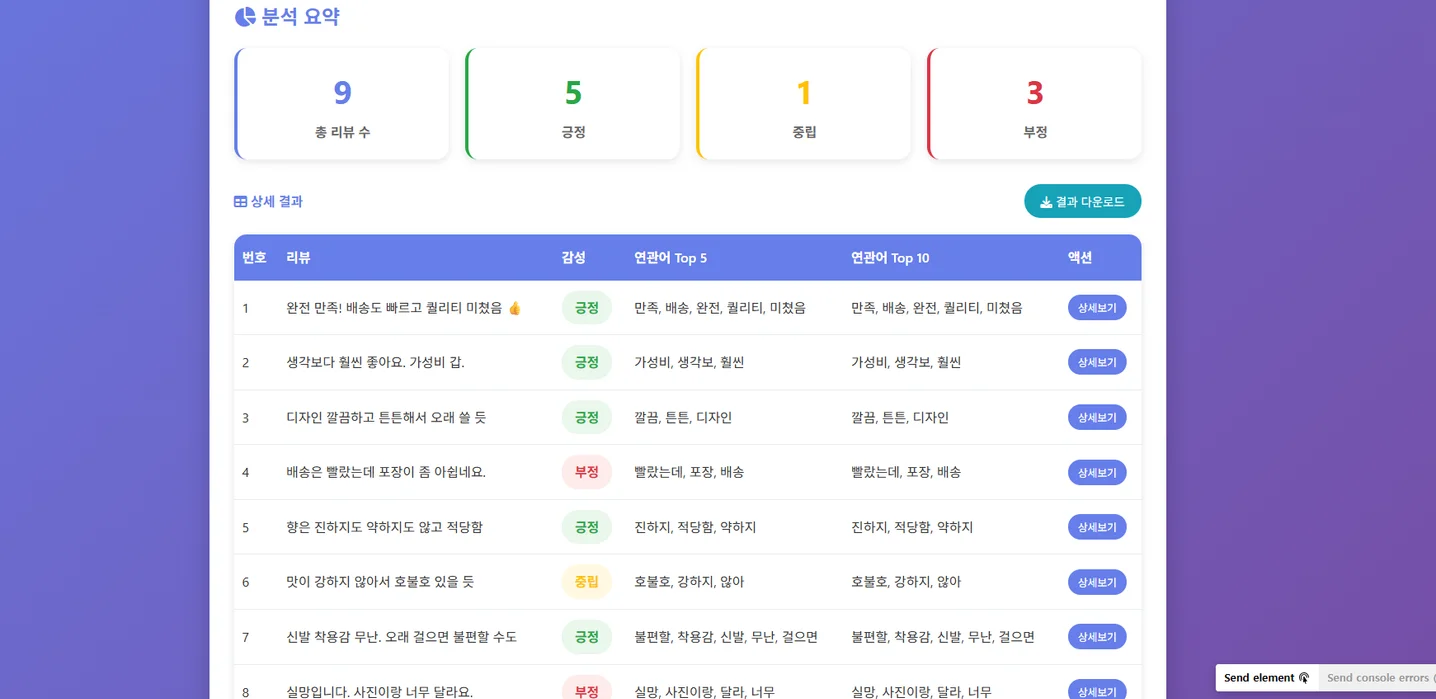The image size is (1436, 699).
Task: Select the 부정 summary card showing 3
Action: (x=1035, y=104)
